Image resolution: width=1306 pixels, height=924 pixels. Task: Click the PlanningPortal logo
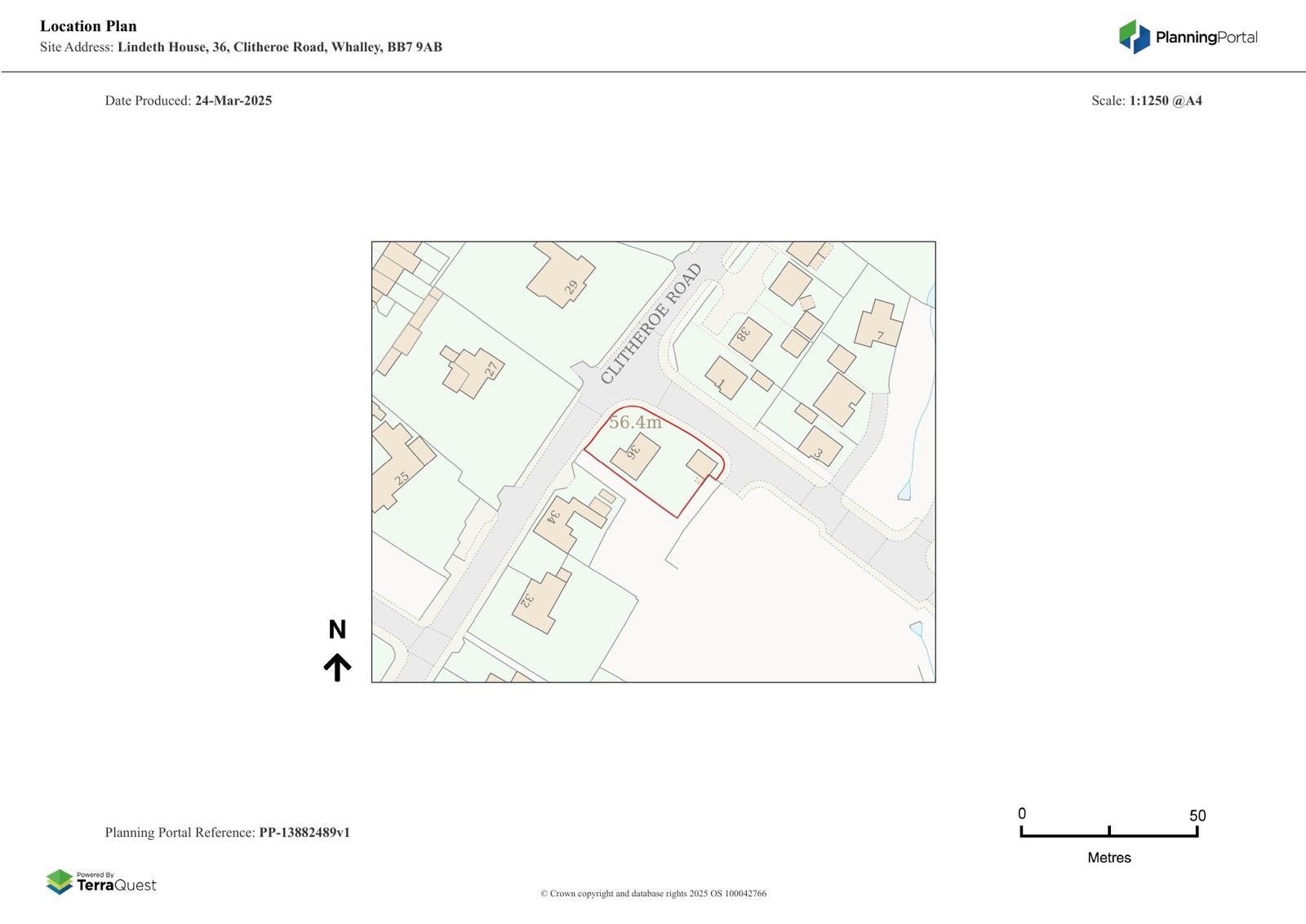pyautogui.click(x=1188, y=37)
